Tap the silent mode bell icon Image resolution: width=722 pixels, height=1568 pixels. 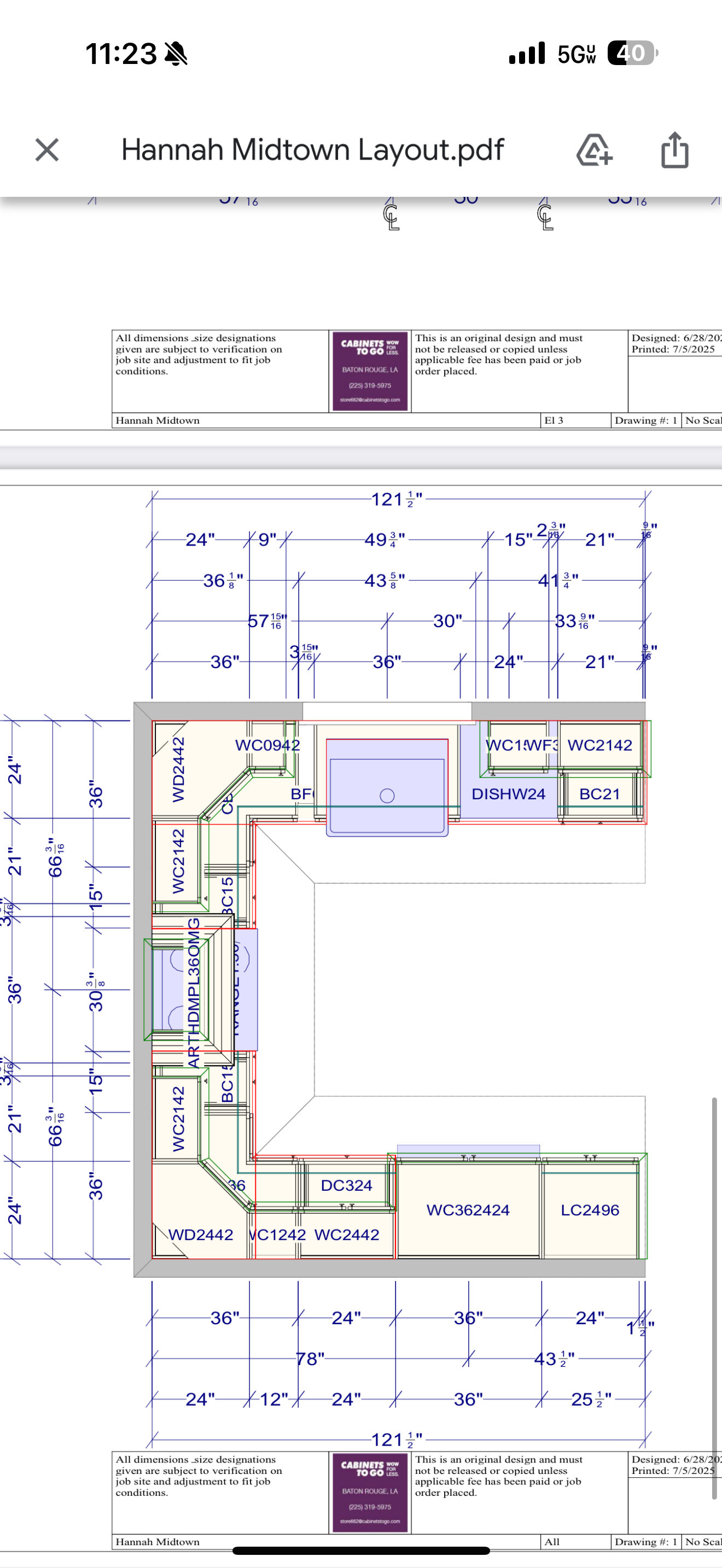(176, 54)
